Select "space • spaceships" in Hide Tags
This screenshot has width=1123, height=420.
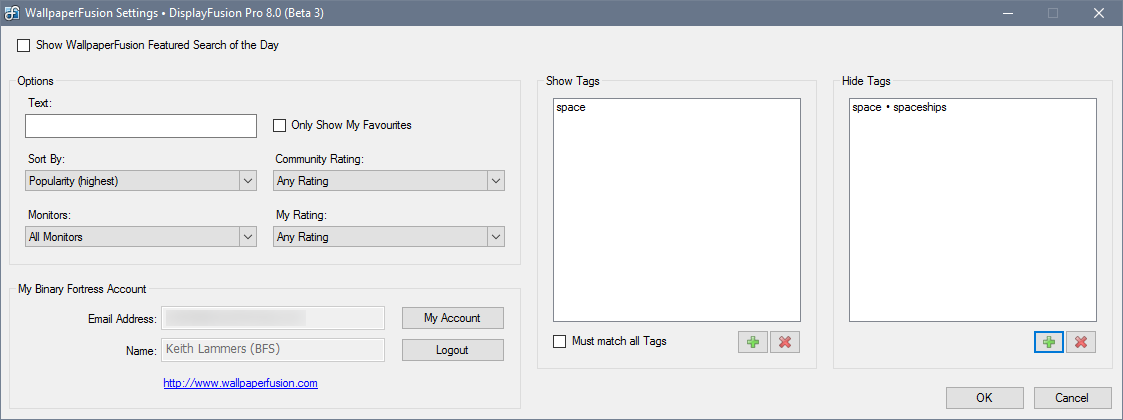coord(899,108)
